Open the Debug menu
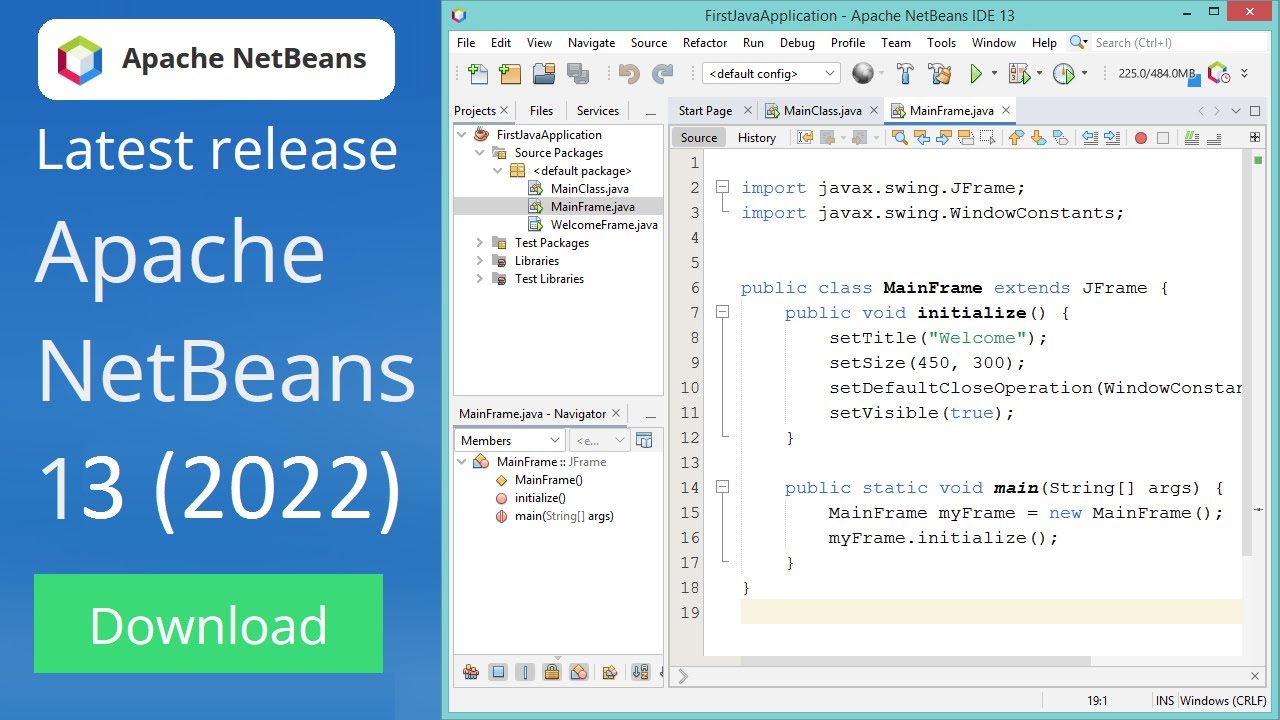1280x720 pixels. pos(797,43)
